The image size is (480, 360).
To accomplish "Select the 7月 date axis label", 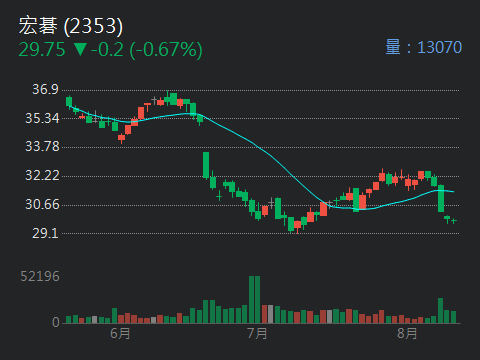I will [x=257, y=333].
